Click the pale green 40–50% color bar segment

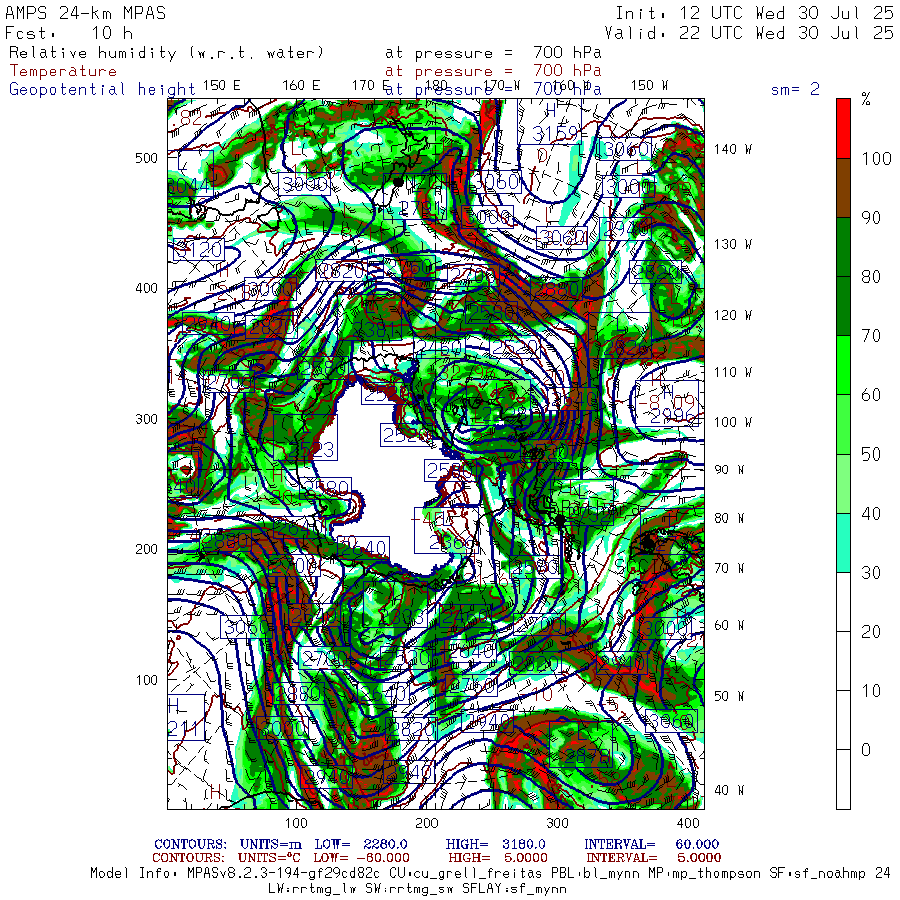[x=843, y=484]
